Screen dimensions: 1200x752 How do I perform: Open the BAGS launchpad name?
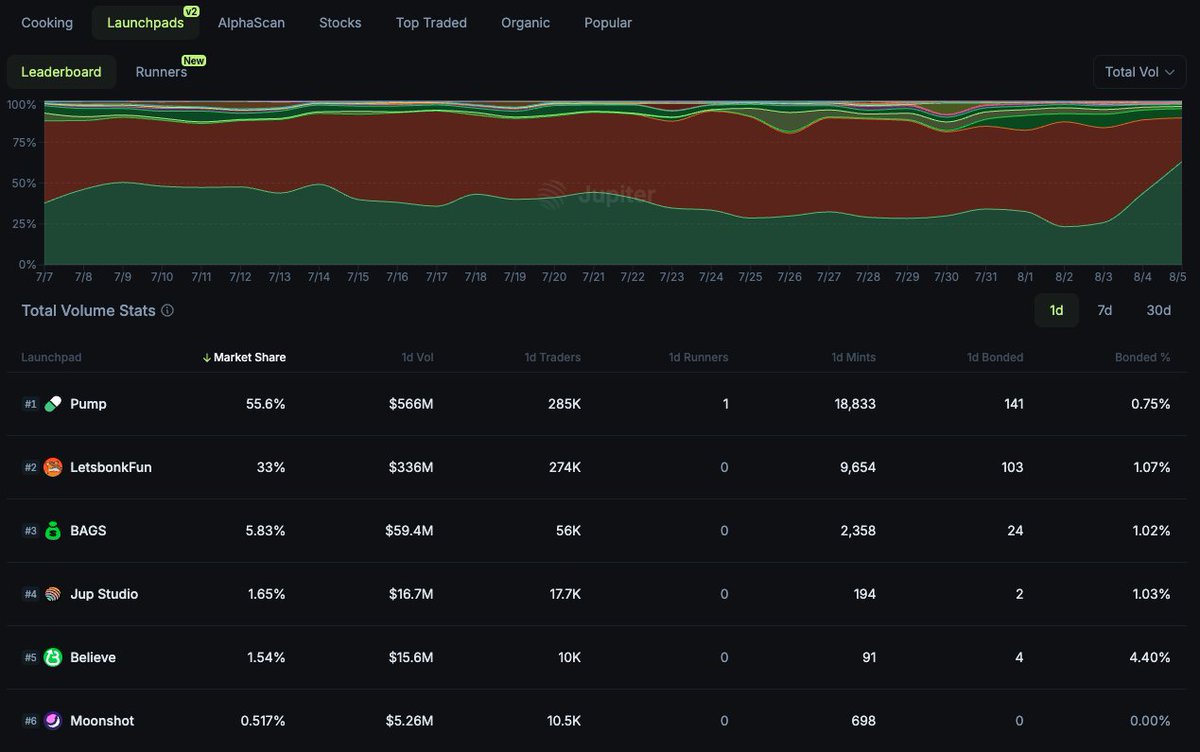point(88,531)
